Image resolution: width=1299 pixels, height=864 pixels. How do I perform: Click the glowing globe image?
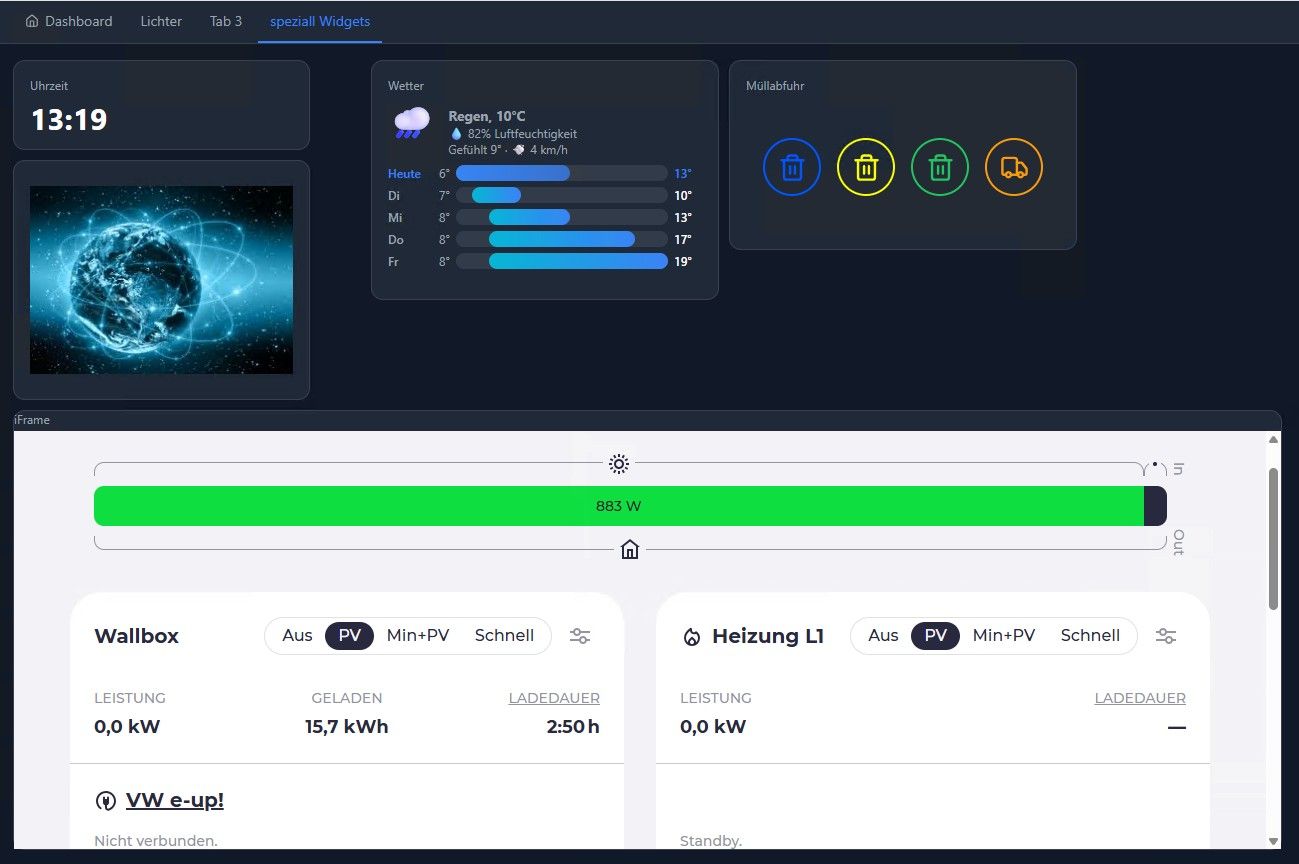pyautogui.click(x=161, y=280)
